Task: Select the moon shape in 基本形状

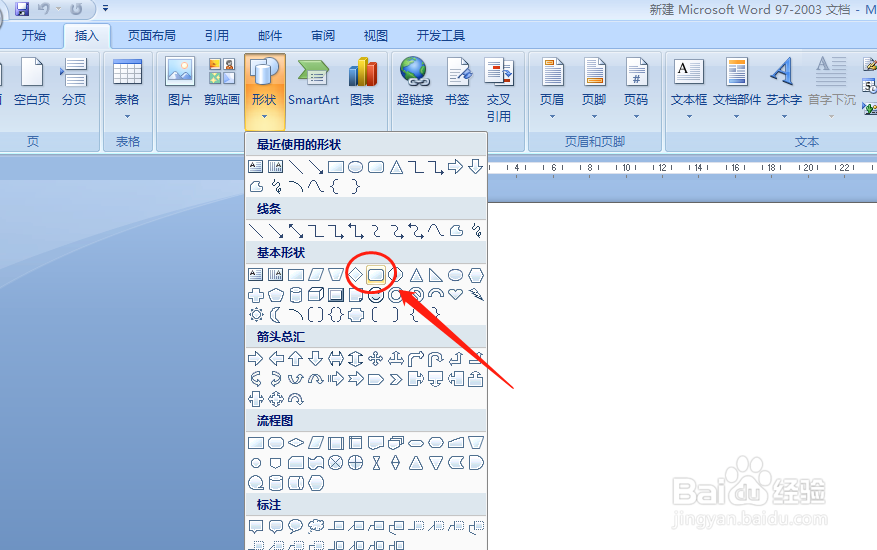Action: tap(276, 314)
